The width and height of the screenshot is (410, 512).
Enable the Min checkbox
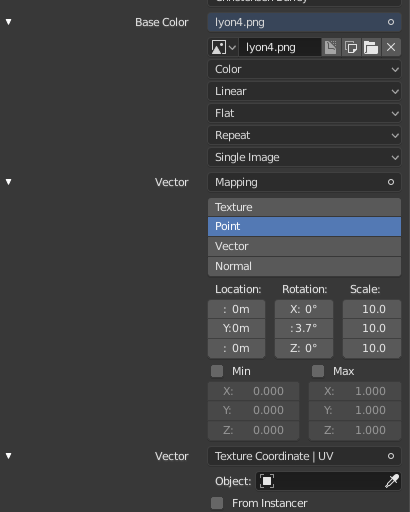(217, 371)
